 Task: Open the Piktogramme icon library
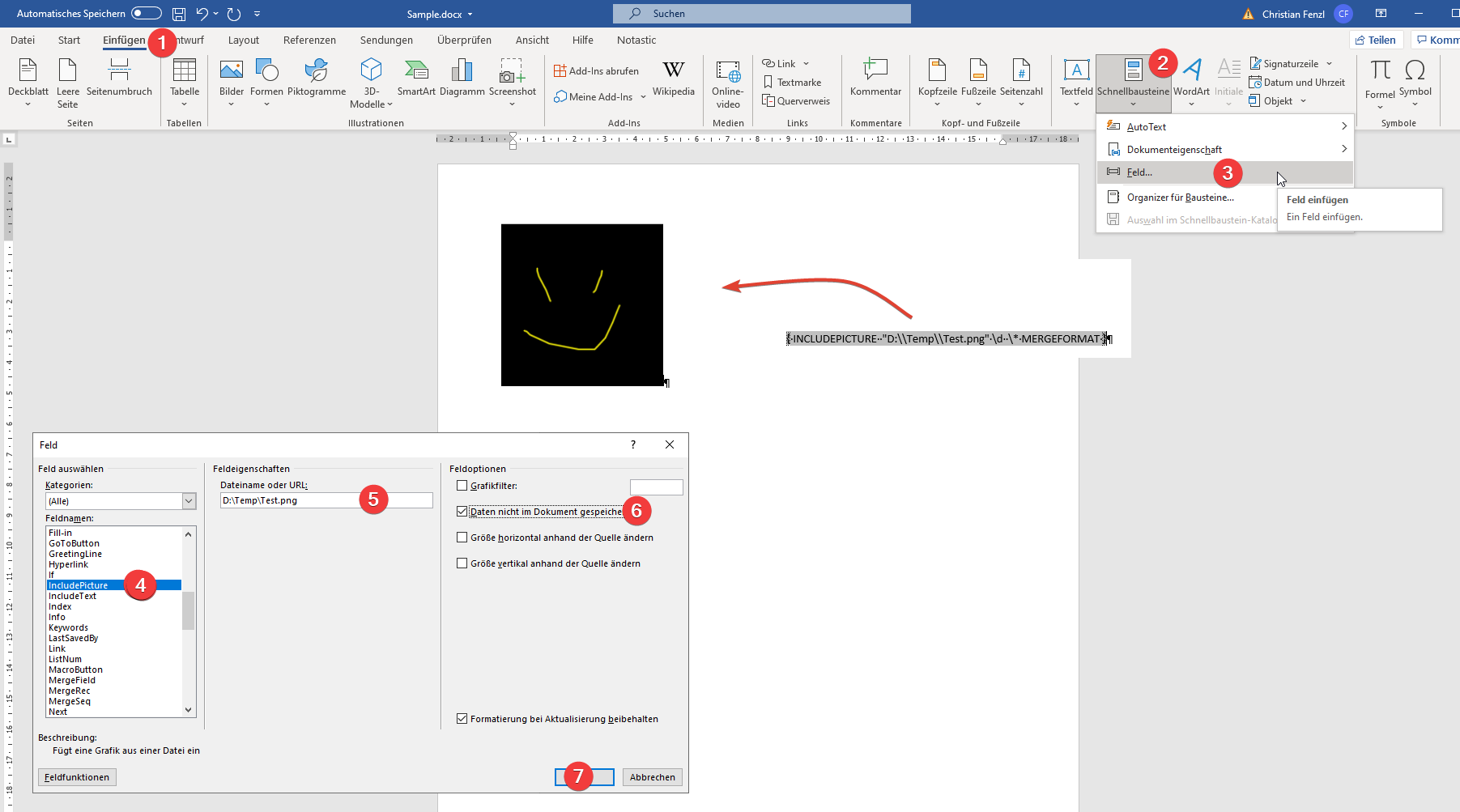(x=317, y=79)
